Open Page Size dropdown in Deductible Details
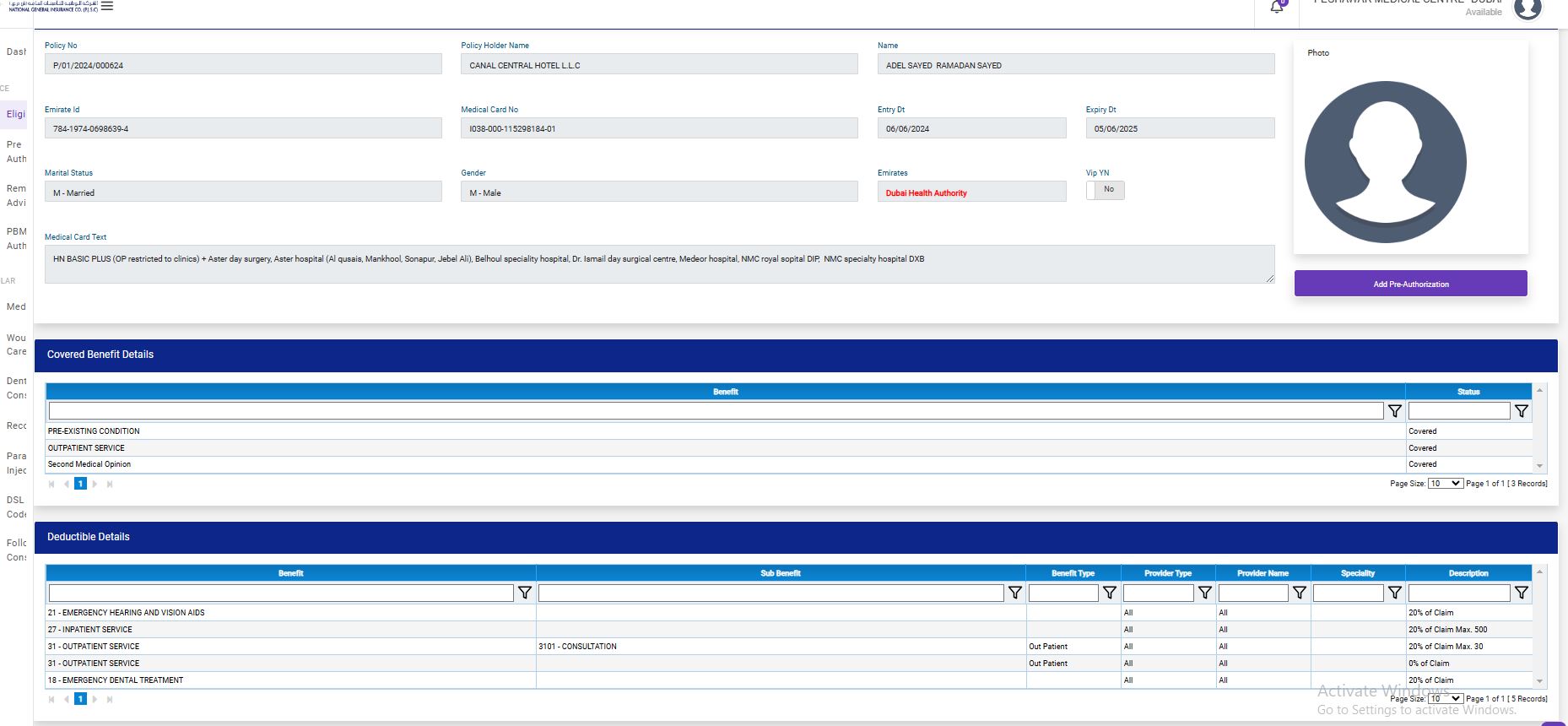 click(1445, 699)
